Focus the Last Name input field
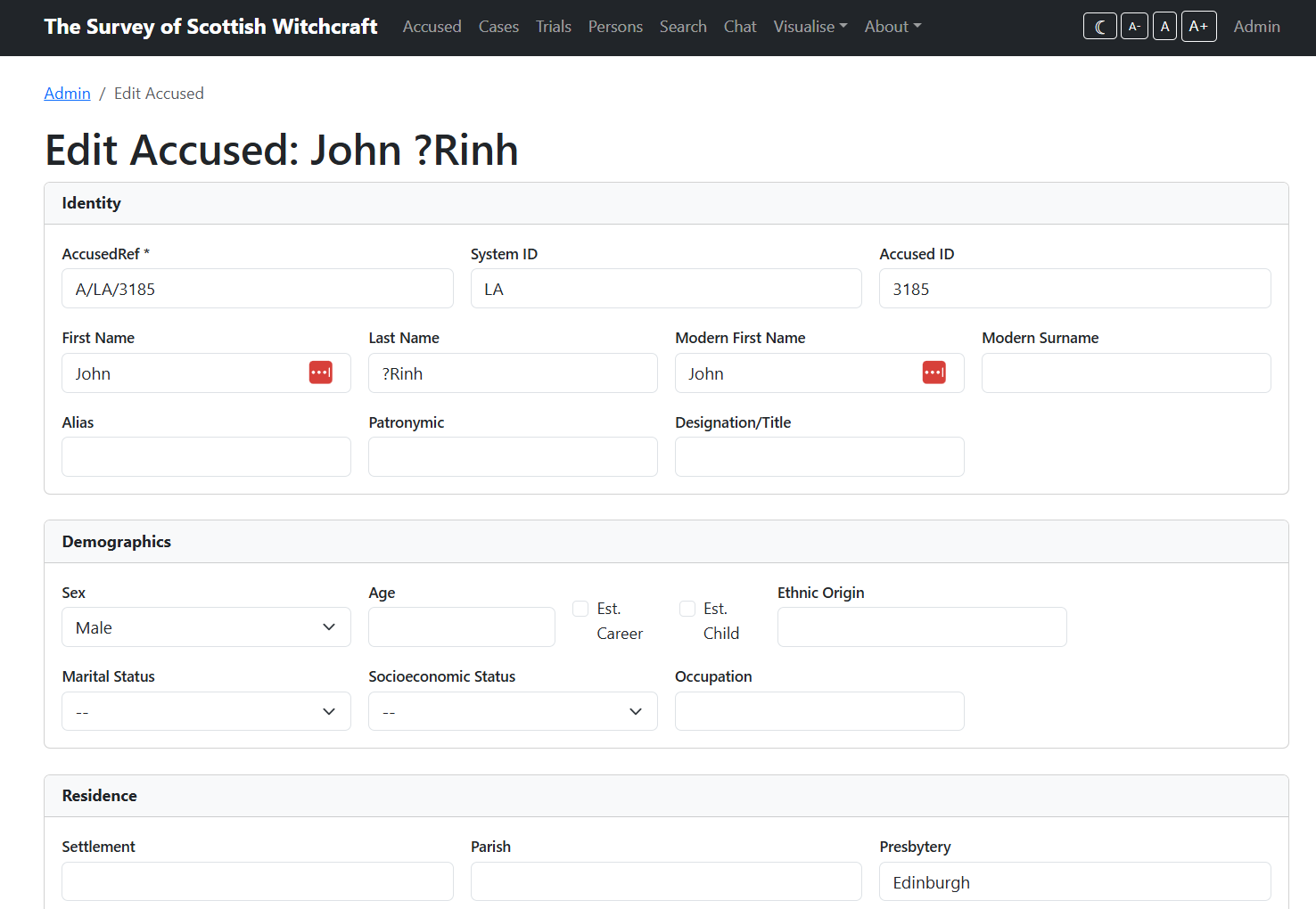The height and width of the screenshot is (909, 1316). (513, 373)
